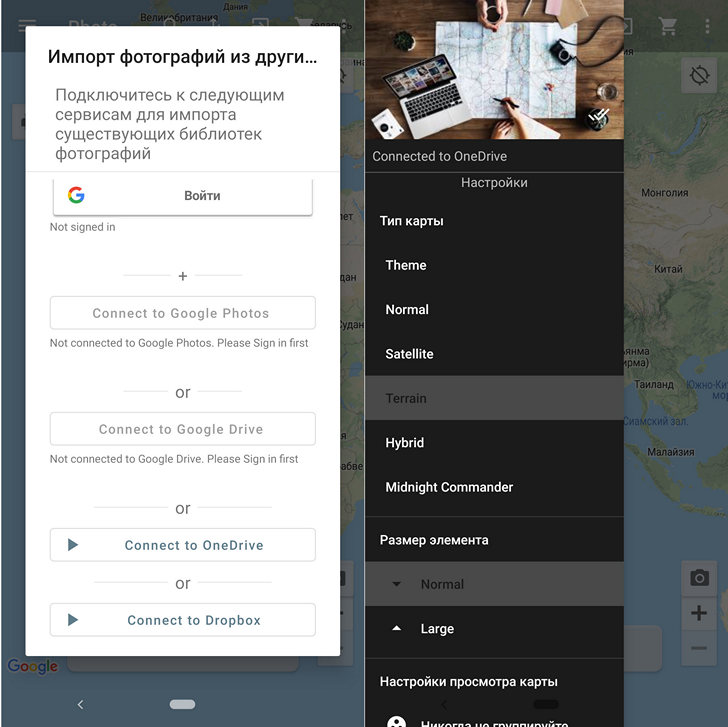Click Connect to Google Photos
This screenshot has height=727, width=728.
click(x=183, y=313)
